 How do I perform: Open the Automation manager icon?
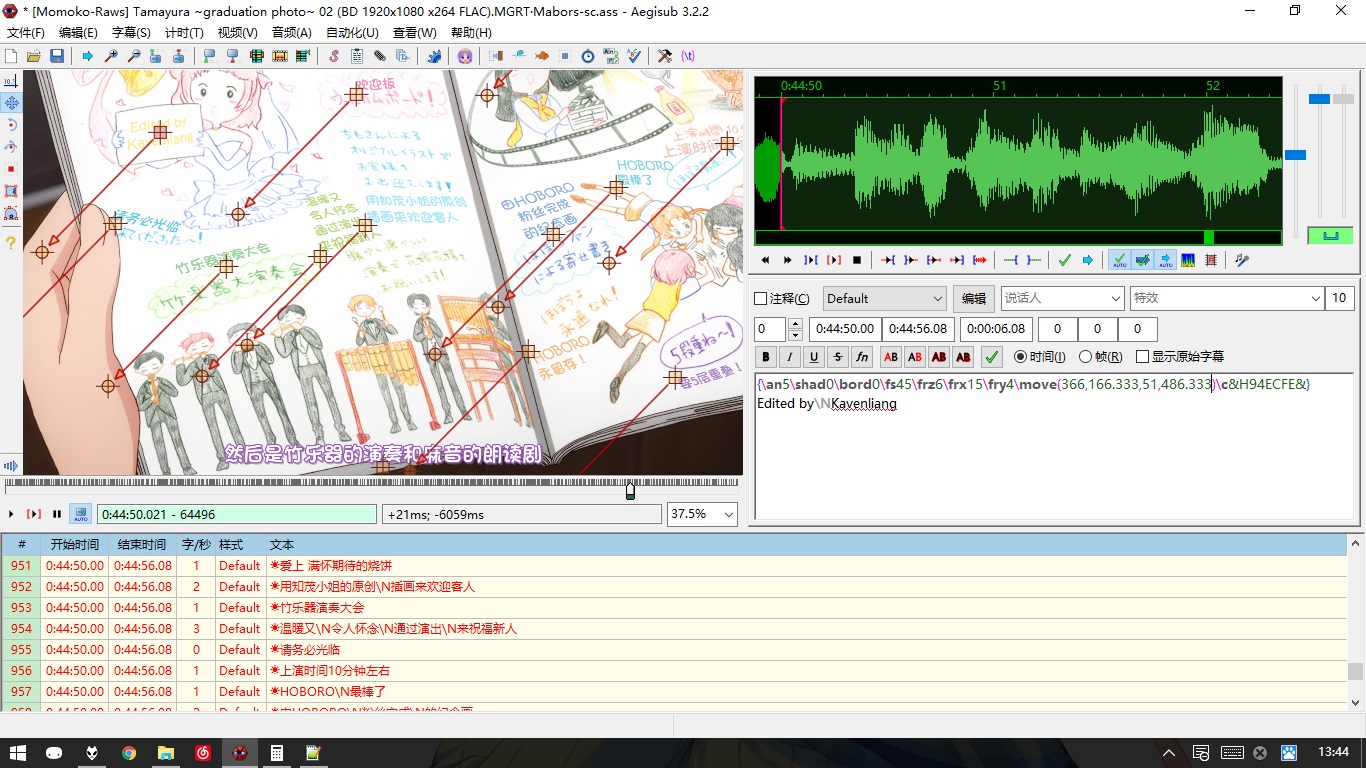click(x=433, y=56)
